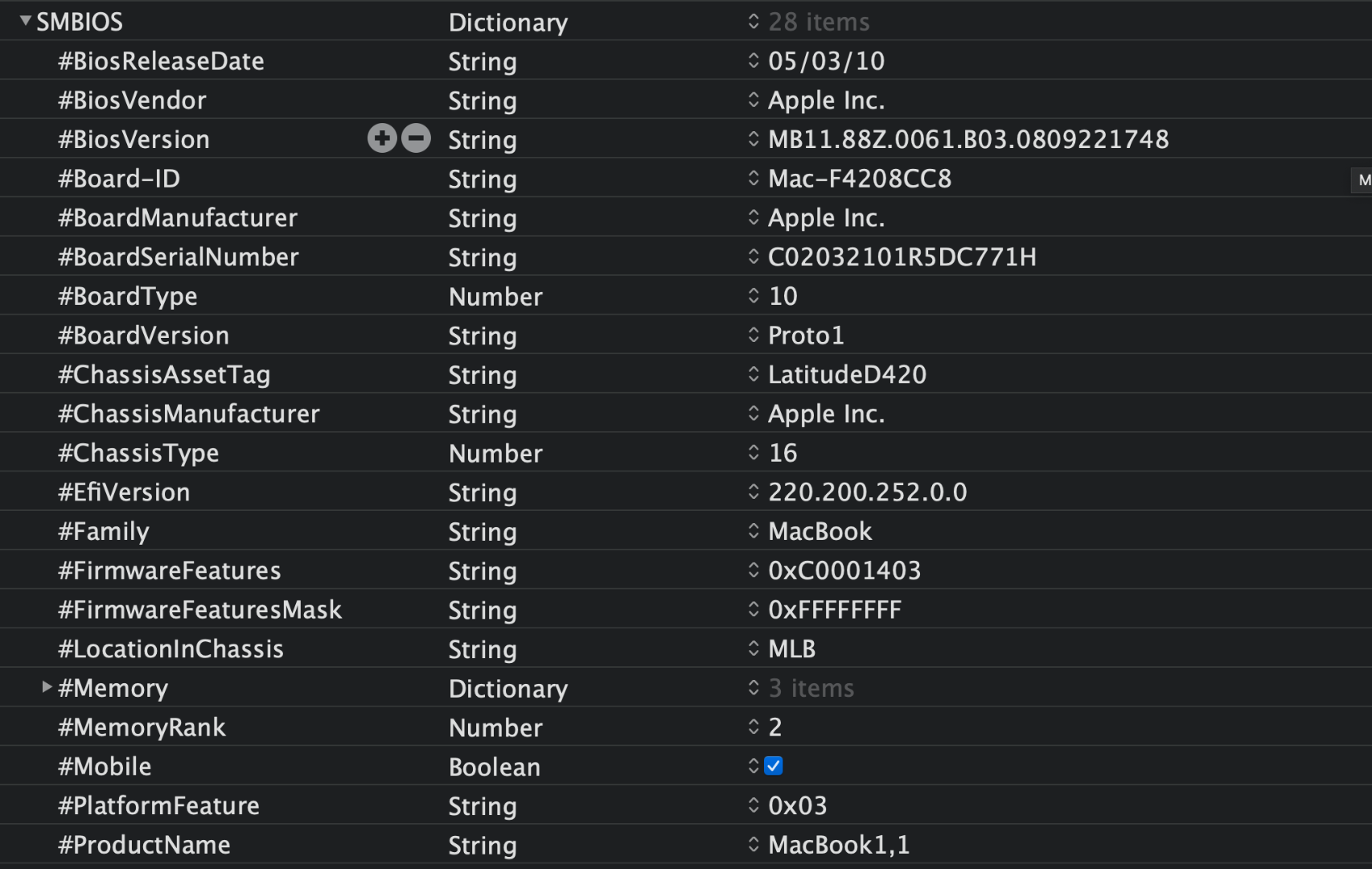
Task: Click the minus icon on the #BiosVersion row
Action: tap(416, 138)
